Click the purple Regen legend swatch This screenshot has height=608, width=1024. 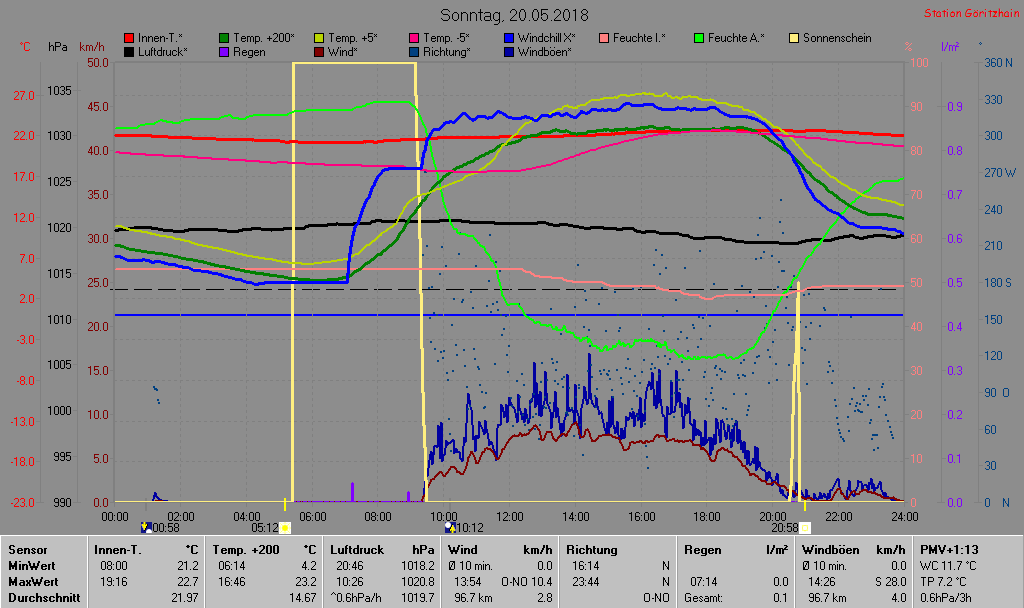224,51
